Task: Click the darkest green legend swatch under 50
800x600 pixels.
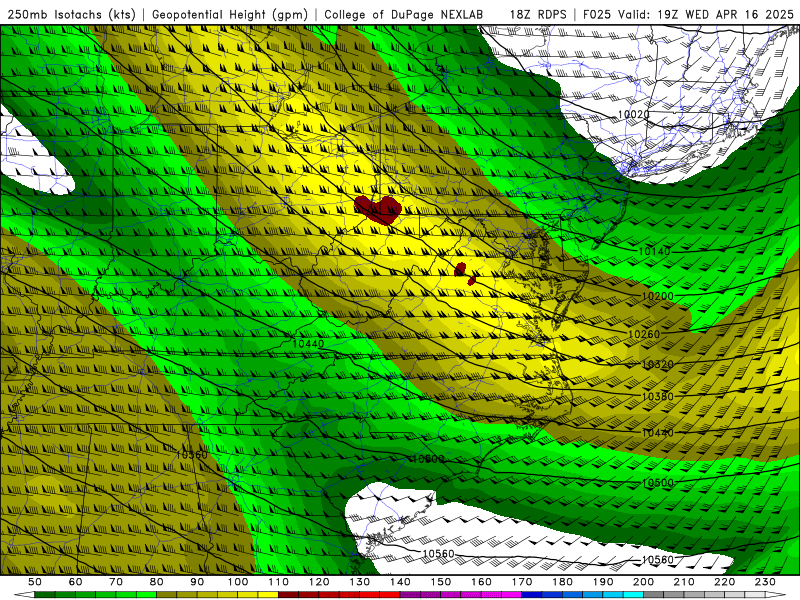Action: (x=44, y=595)
